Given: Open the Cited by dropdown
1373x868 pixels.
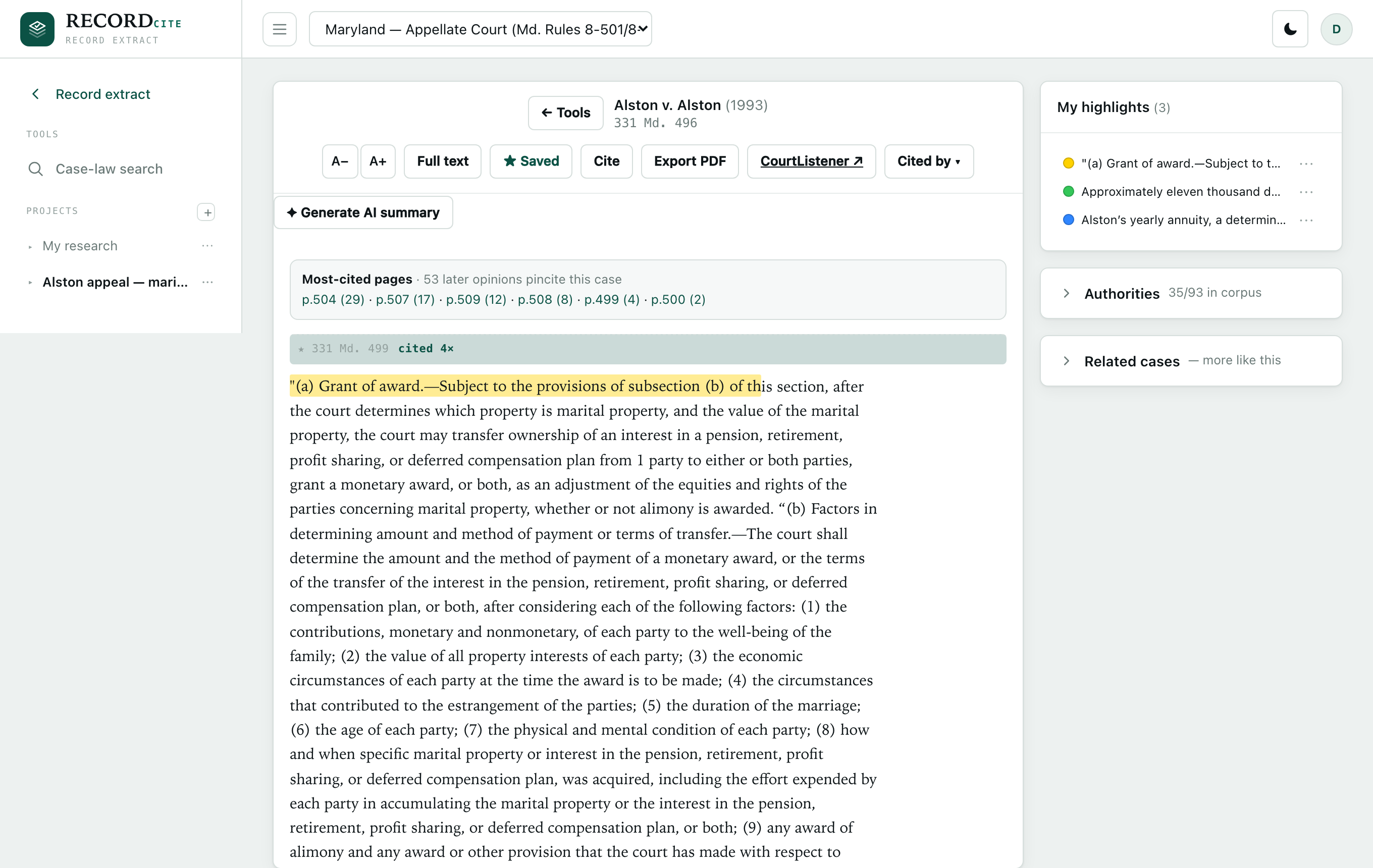Looking at the screenshot, I should pyautogui.click(x=929, y=161).
